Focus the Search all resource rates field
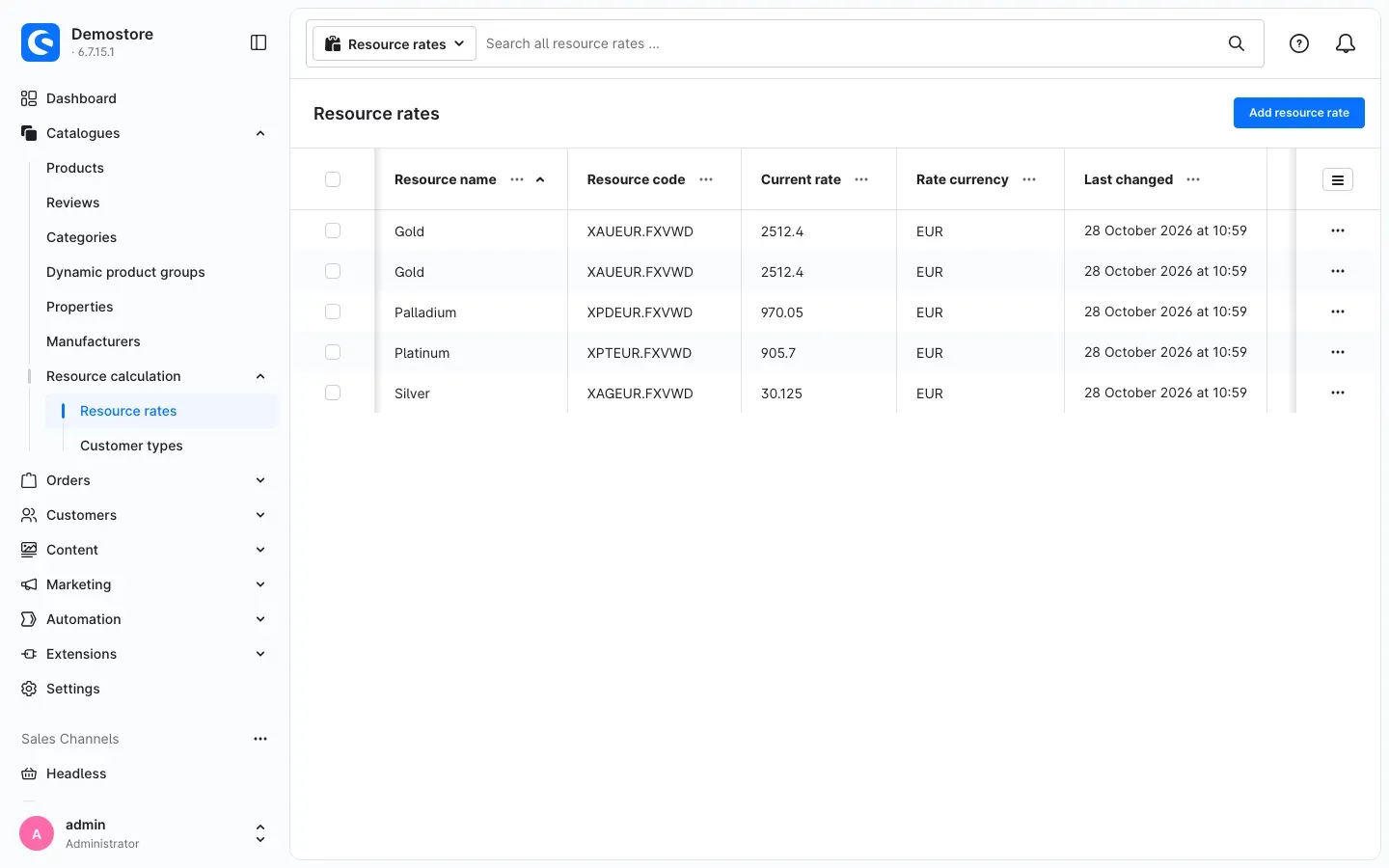 849,43
